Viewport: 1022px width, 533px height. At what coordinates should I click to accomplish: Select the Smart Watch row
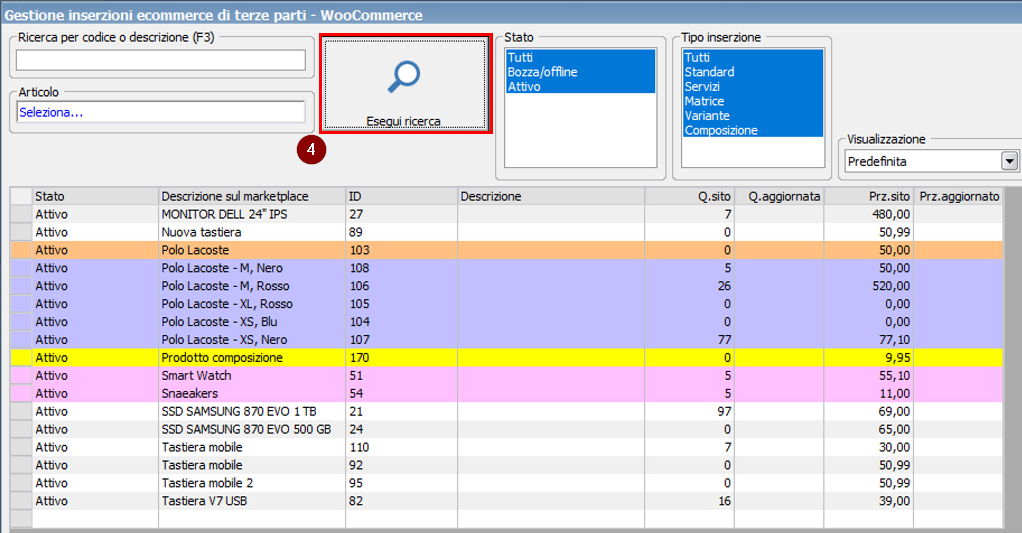coord(506,375)
